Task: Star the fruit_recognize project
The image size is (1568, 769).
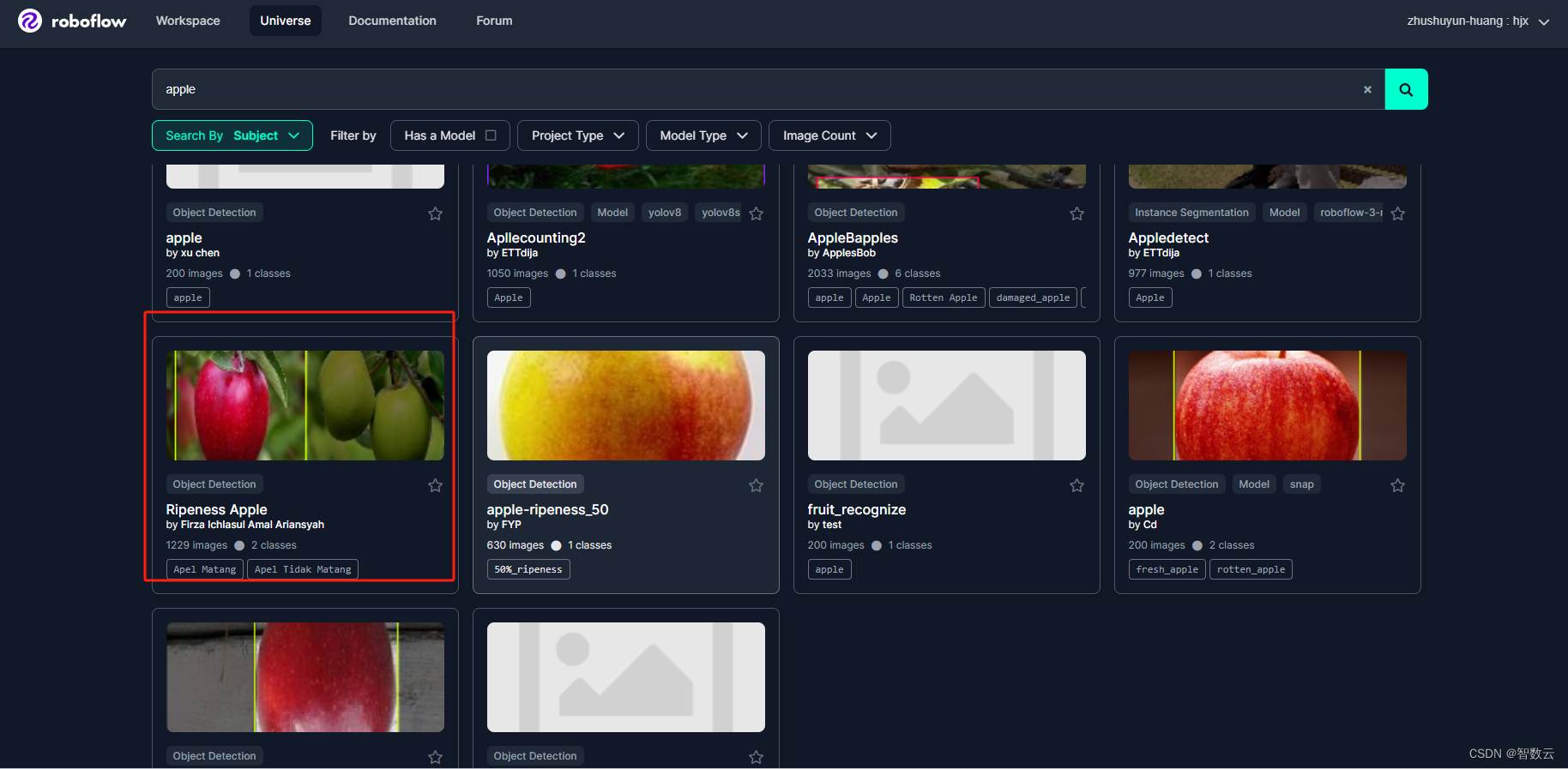Action: [x=1076, y=485]
